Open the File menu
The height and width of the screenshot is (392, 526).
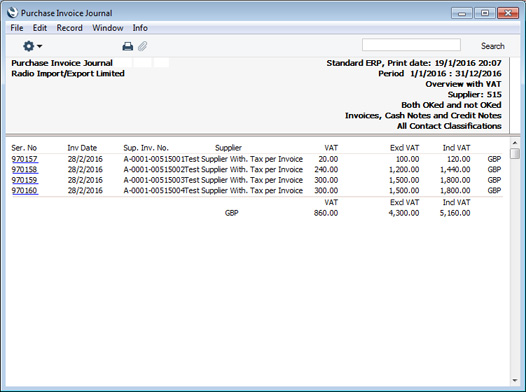17,28
